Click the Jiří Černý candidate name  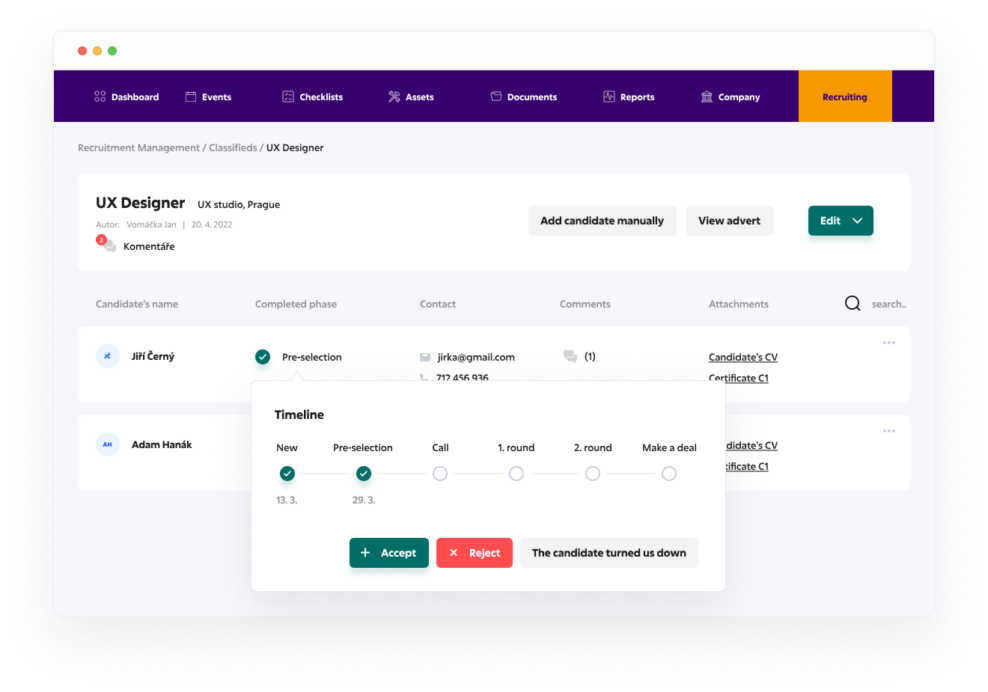pos(153,356)
